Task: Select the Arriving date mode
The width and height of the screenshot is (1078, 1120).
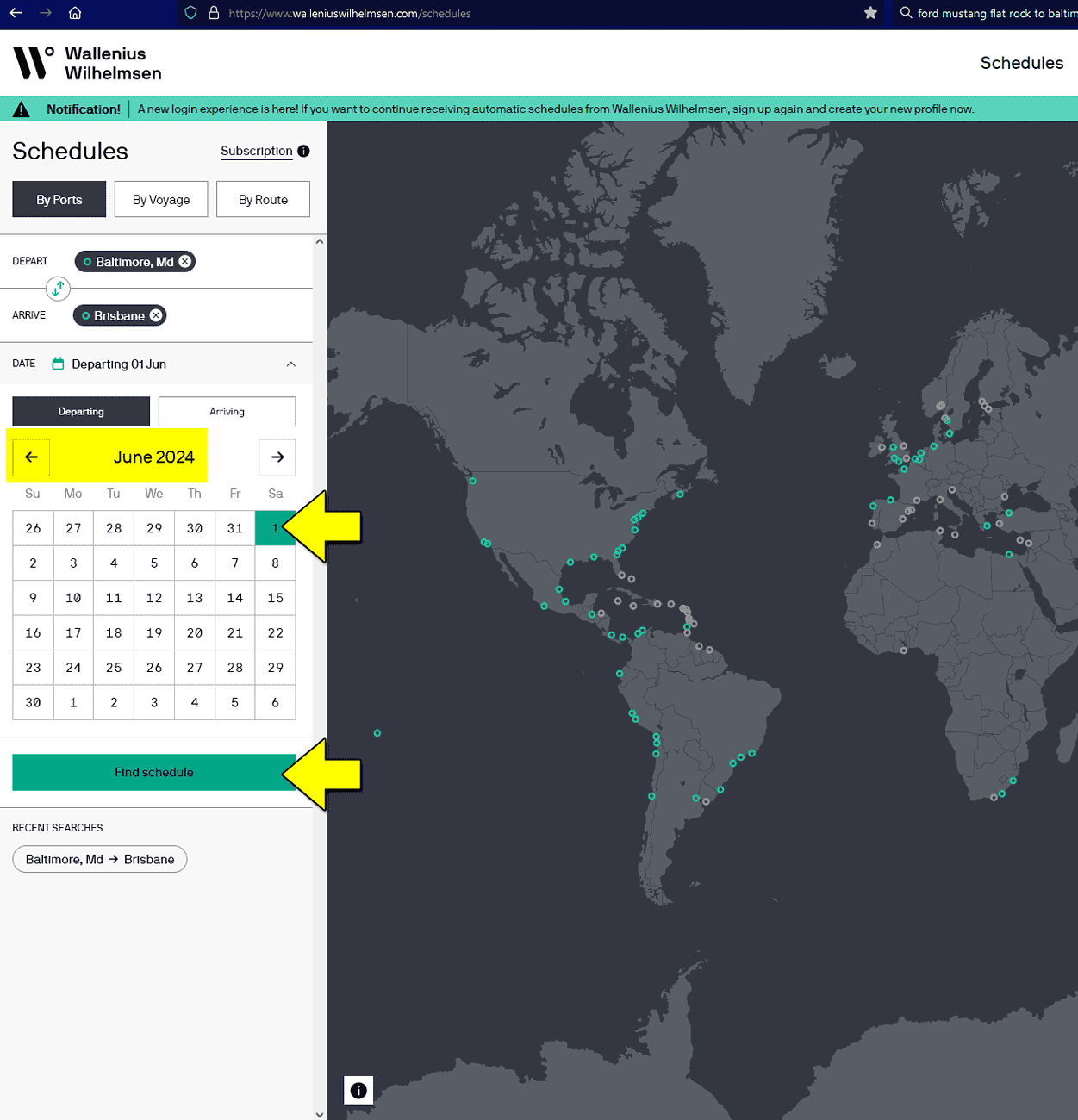Action: tap(227, 412)
